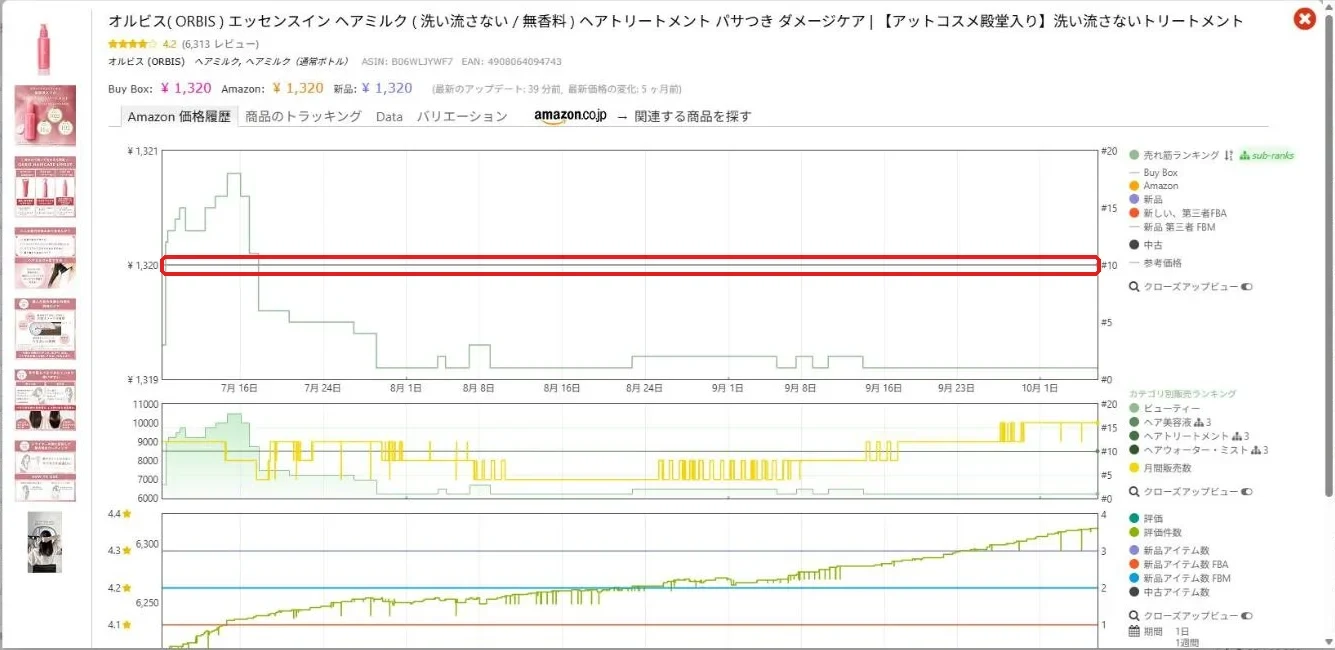This screenshot has height=650, width=1335.
Task: Click Buy Box ¥ 1,320 price value
Action: [185, 88]
